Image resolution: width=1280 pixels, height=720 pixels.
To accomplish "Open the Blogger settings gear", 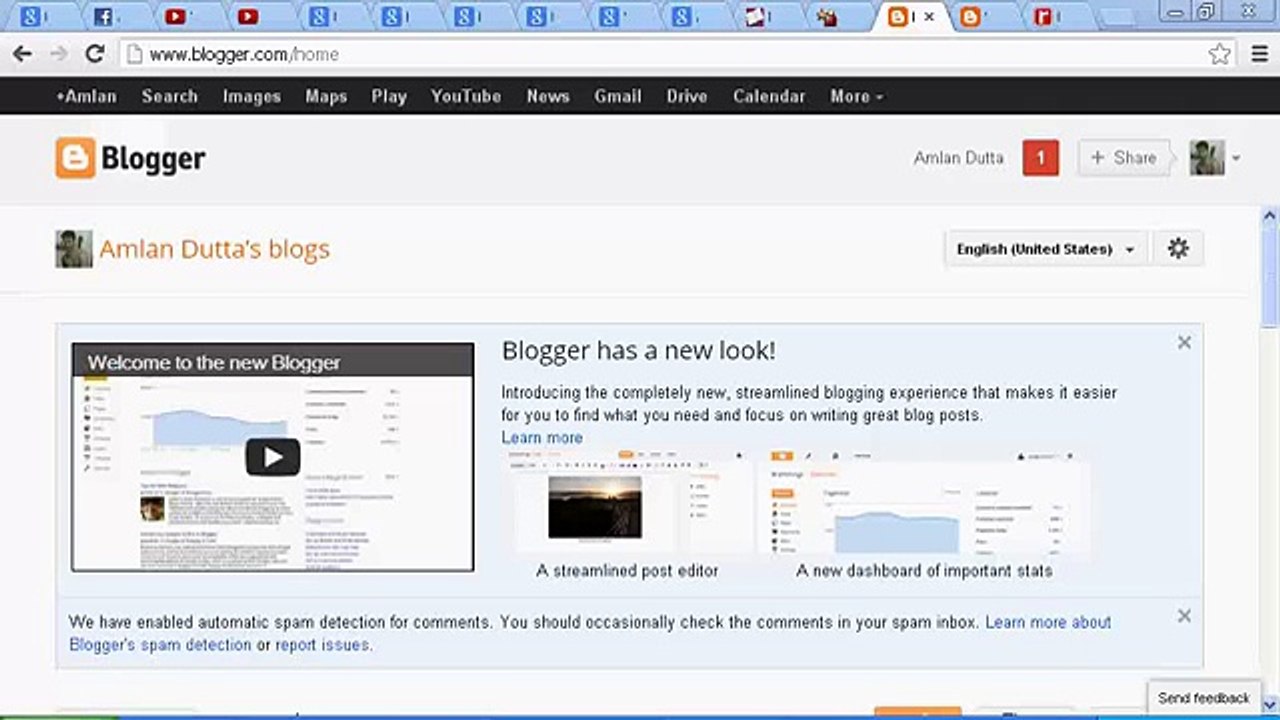I will point(1178,249).
